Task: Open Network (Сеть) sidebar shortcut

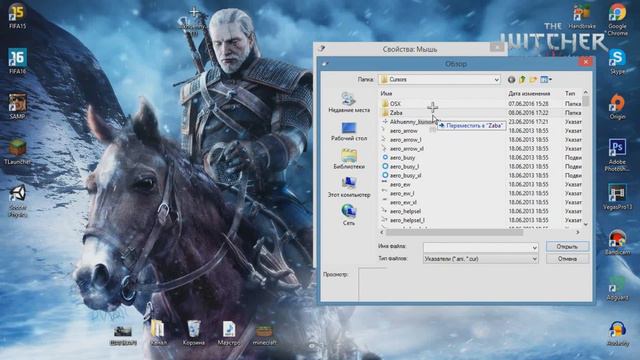Action: pyautogui.click(x=349, y=215)
